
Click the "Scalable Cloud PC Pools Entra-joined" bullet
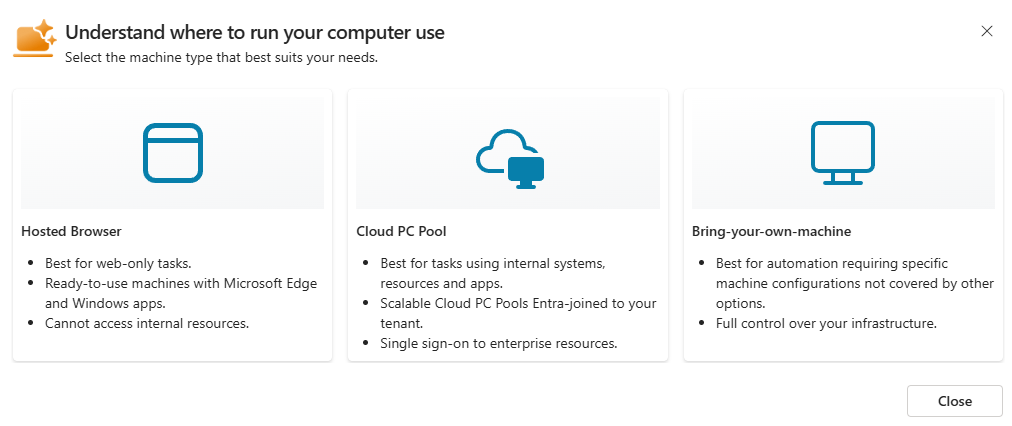pyautogui.click(x=518, y=314)
